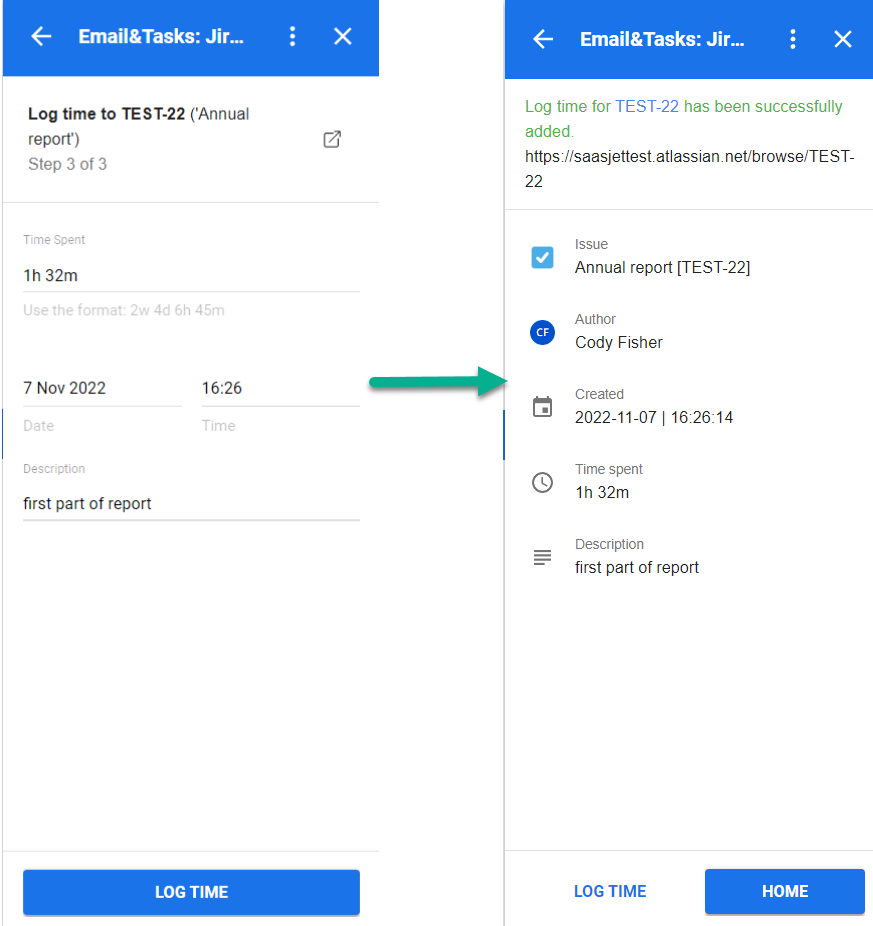This screenshot has height=926, width=873.
Task: Open the overflow menu on the left panel
Action: [292, 36]
